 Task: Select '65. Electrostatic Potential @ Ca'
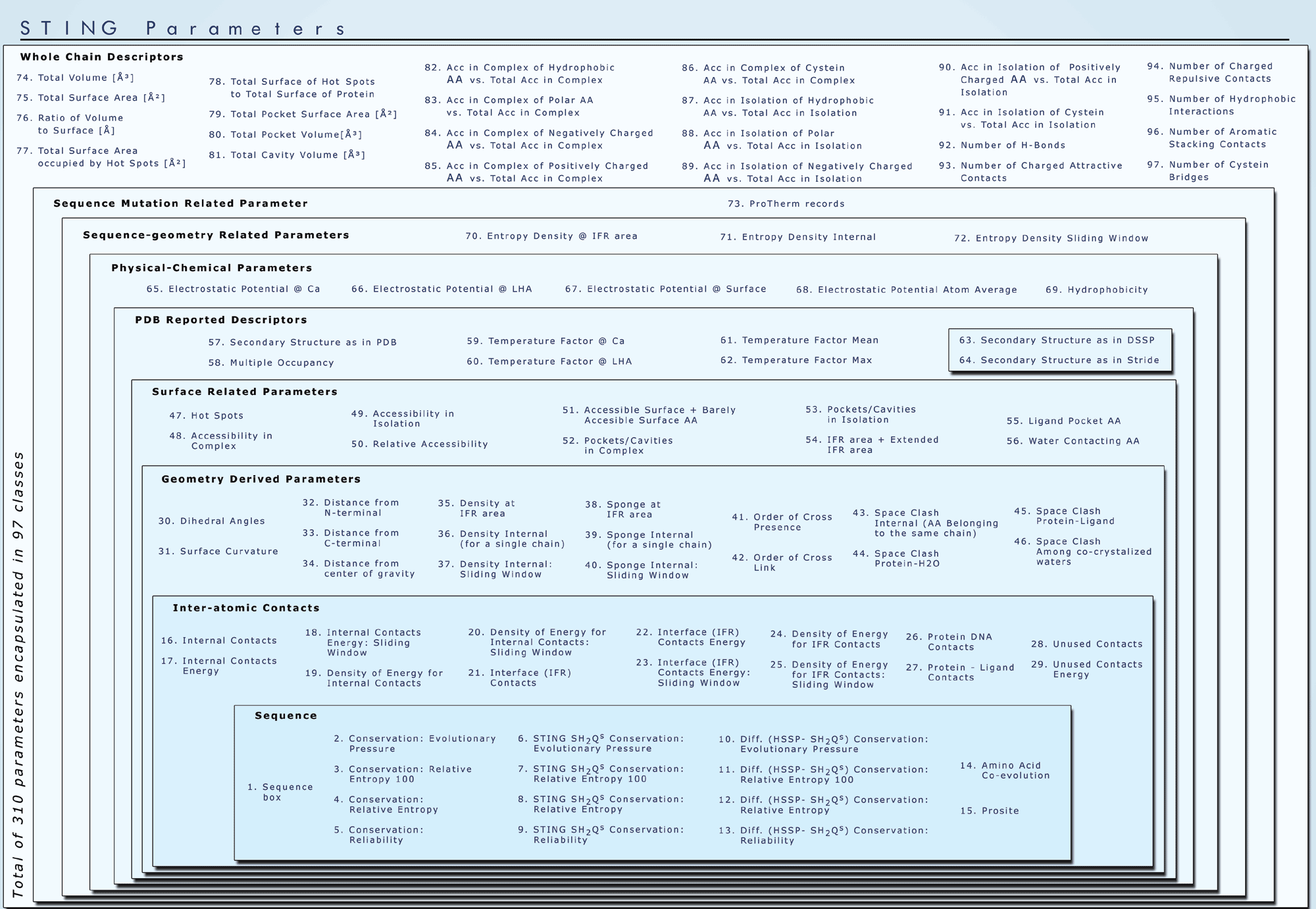click(233, 288)
